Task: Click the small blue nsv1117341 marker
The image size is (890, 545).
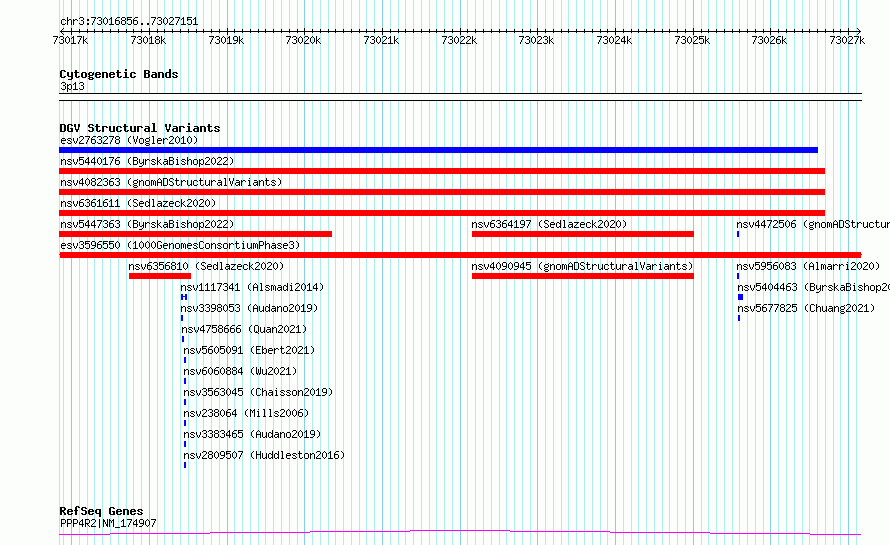Action: (184, 297)
